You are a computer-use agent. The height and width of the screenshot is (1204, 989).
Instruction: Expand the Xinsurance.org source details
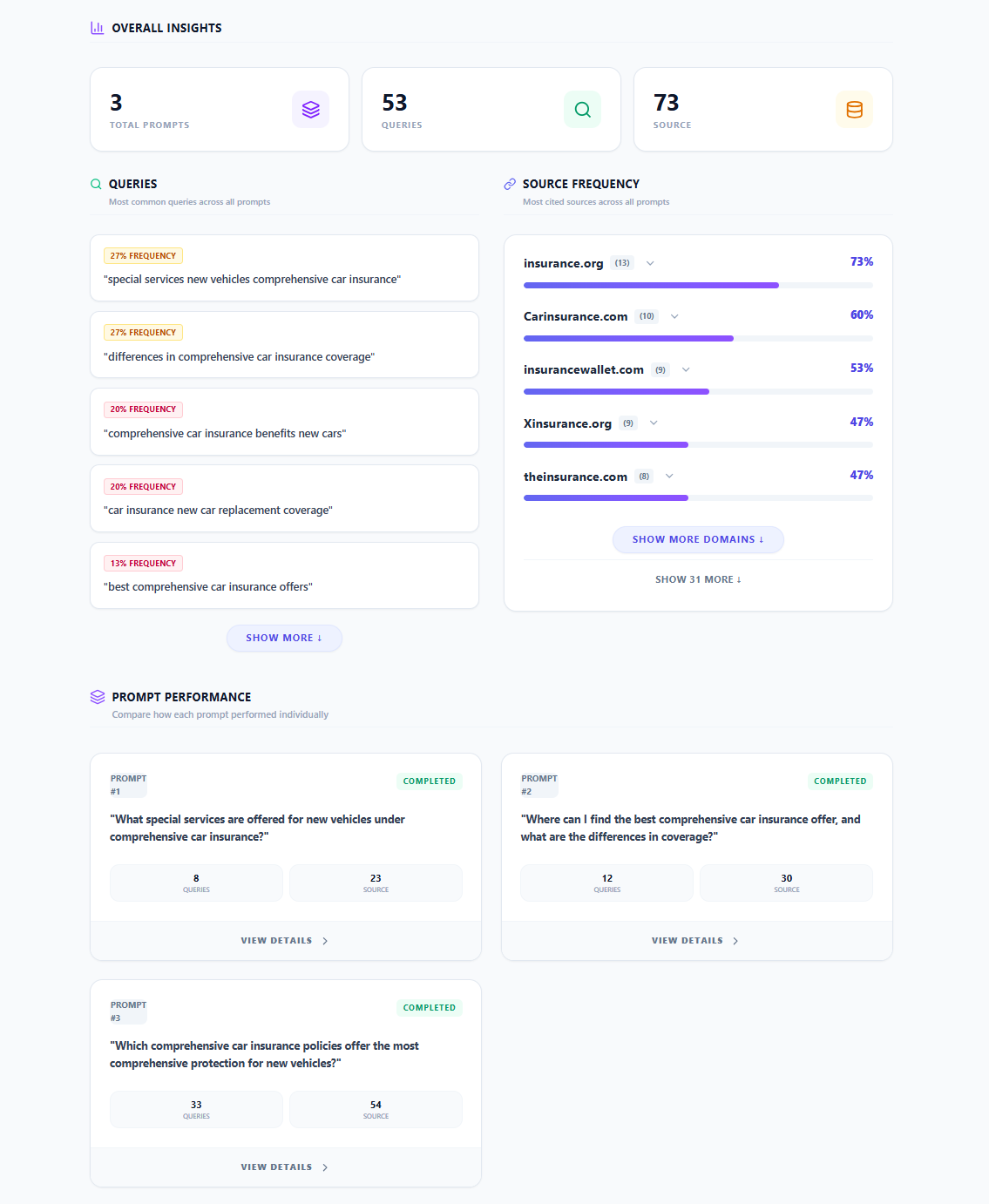(x=654, y=423)
